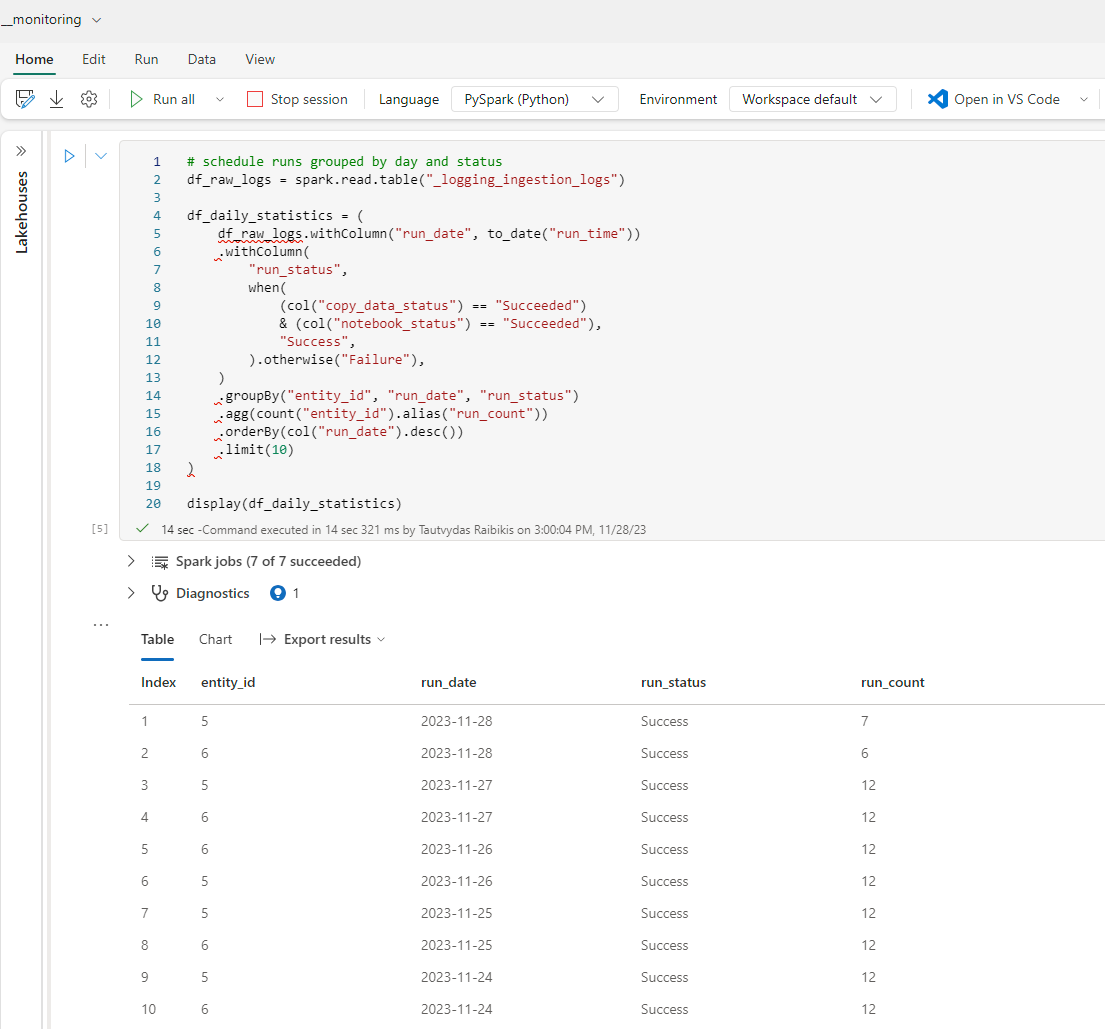Open the _monitoring notebook name dropdown

[97, 20]
